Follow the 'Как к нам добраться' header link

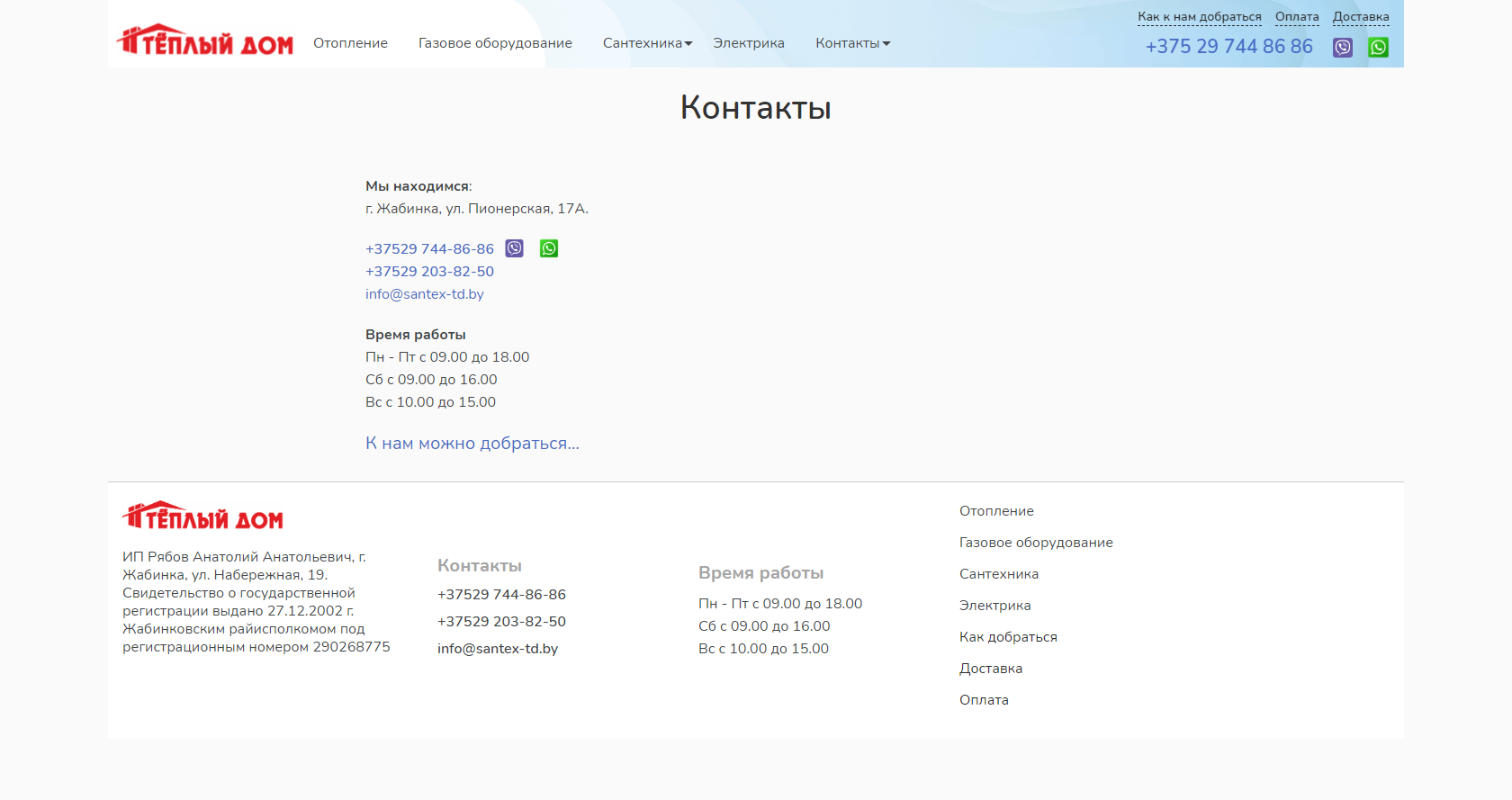point(1200,17)
